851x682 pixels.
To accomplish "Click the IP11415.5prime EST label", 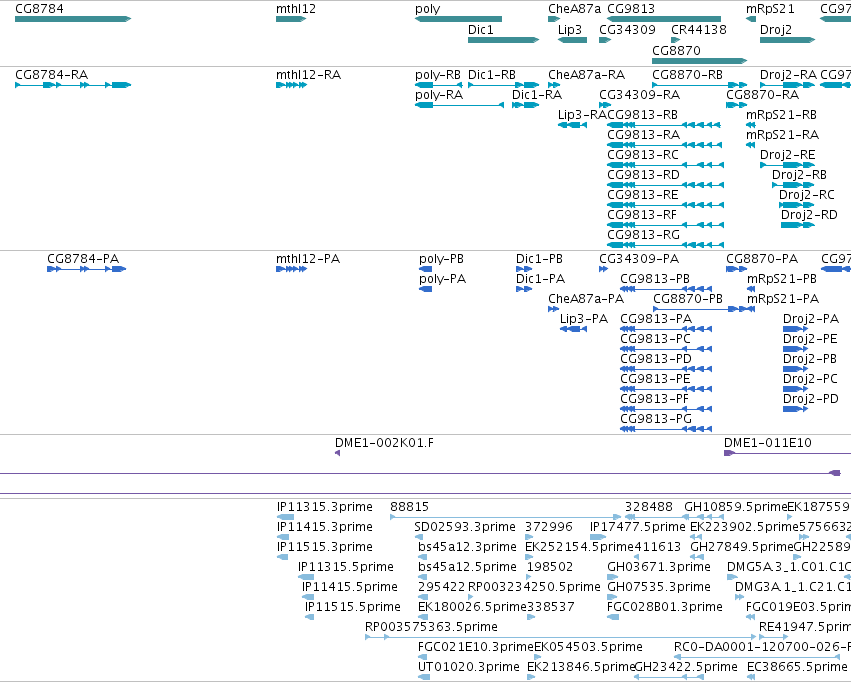I will click(350, 587).
